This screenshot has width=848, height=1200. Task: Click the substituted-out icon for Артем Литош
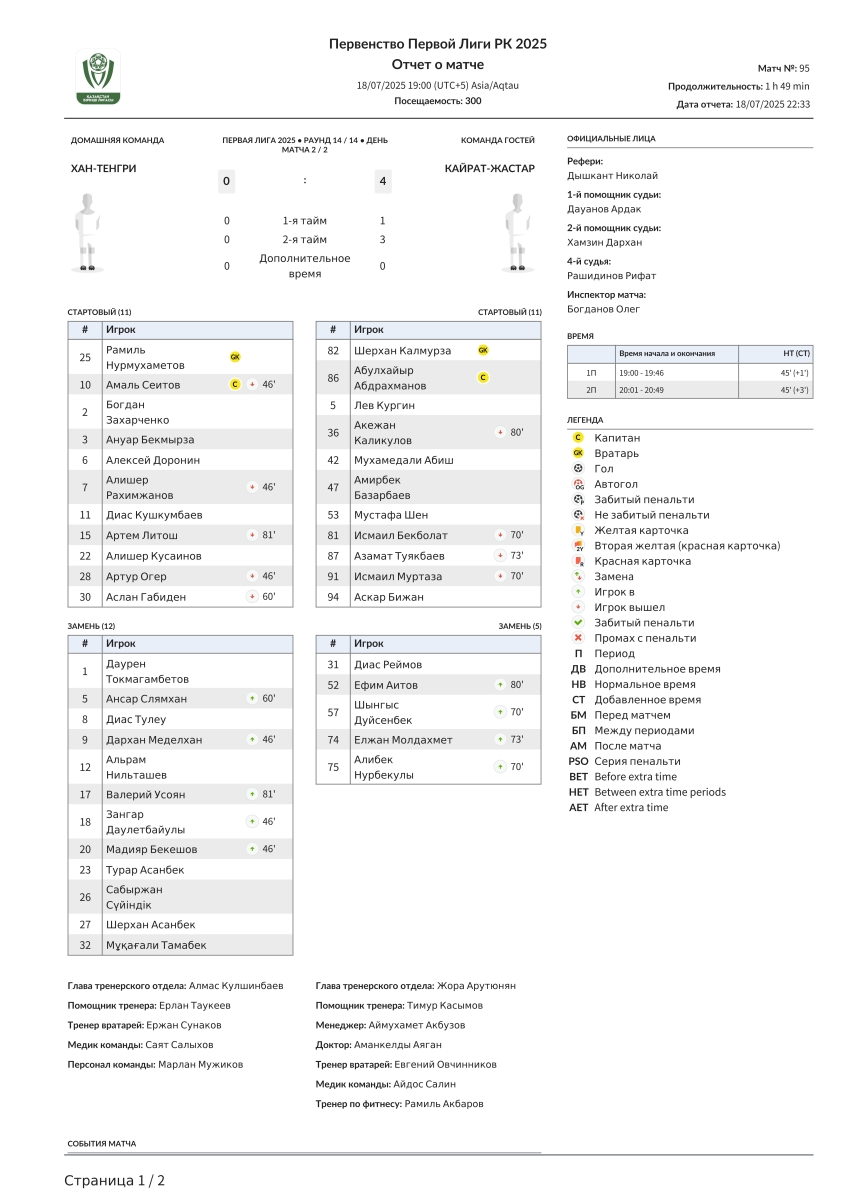pyautogui.click(x=252, y=535)
